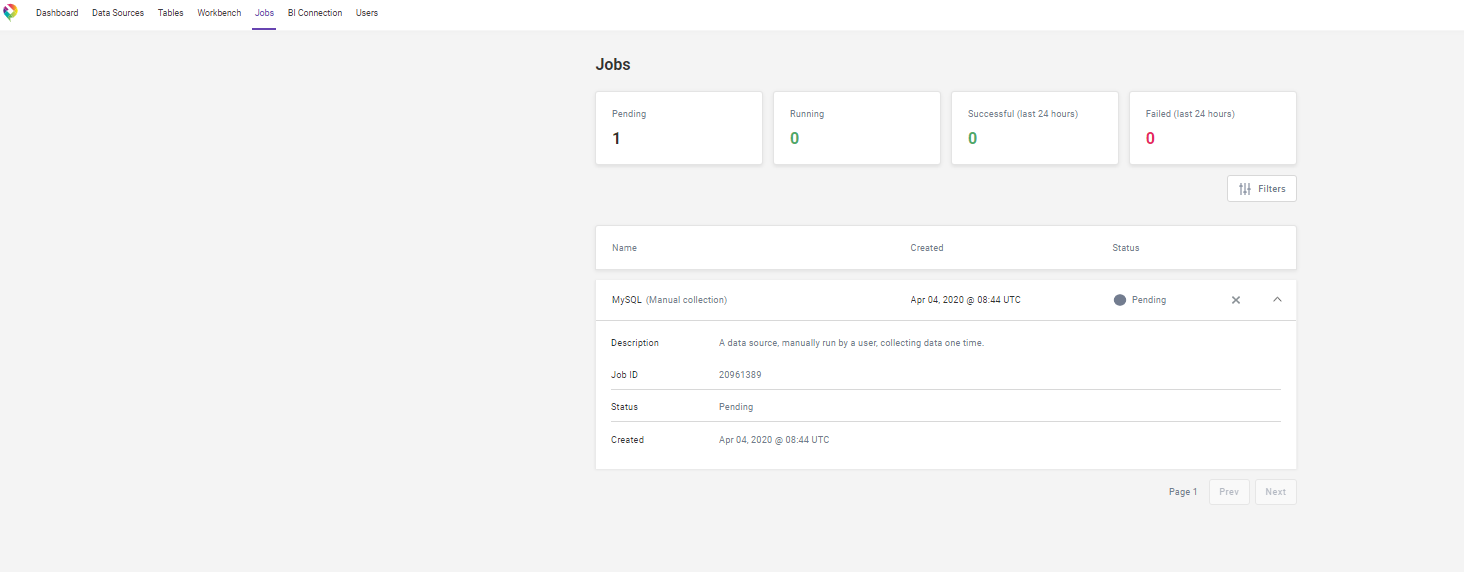Open the Users tab

click(367, 13)
